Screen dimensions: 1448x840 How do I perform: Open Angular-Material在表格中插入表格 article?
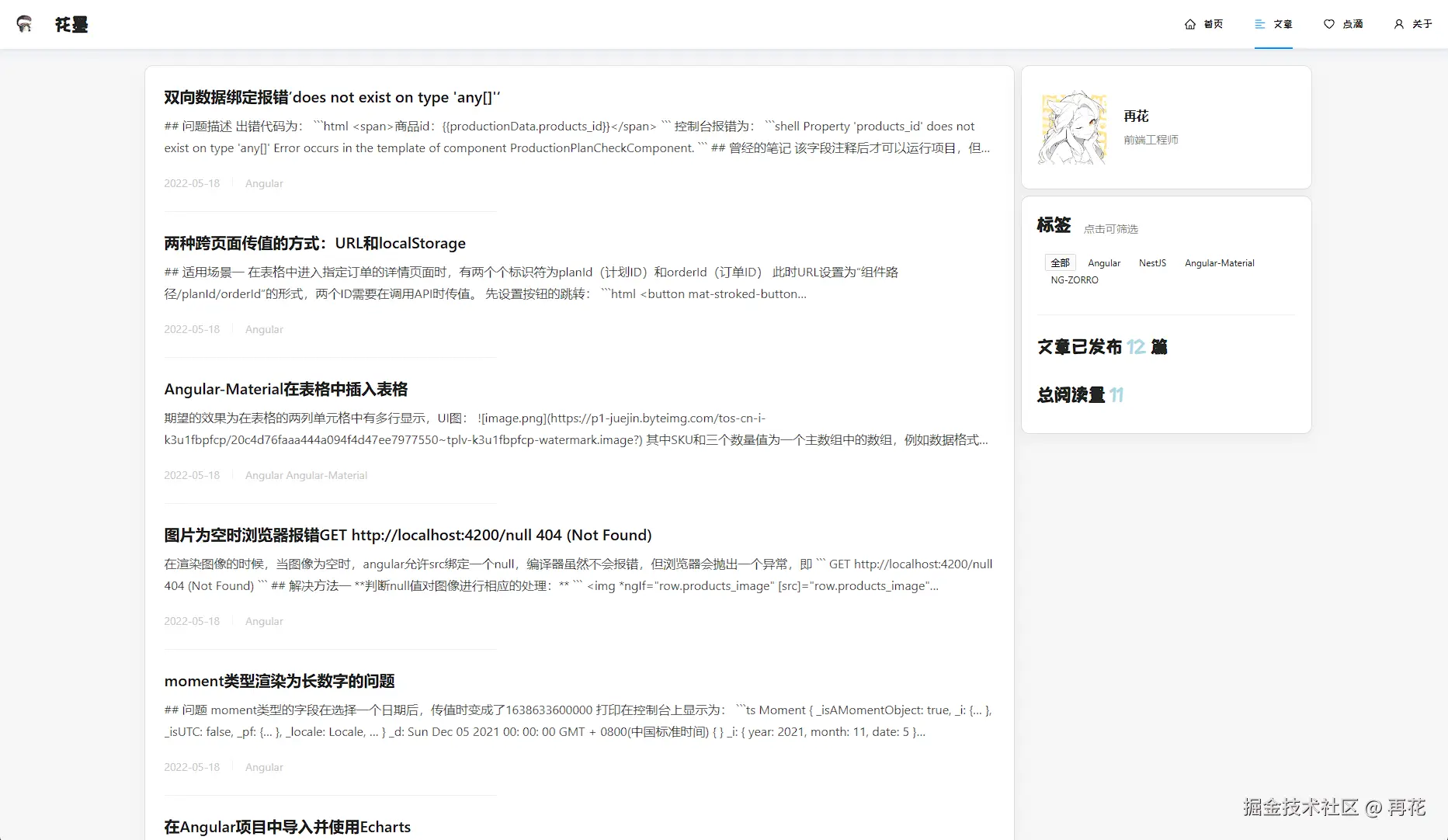point(286,389)
